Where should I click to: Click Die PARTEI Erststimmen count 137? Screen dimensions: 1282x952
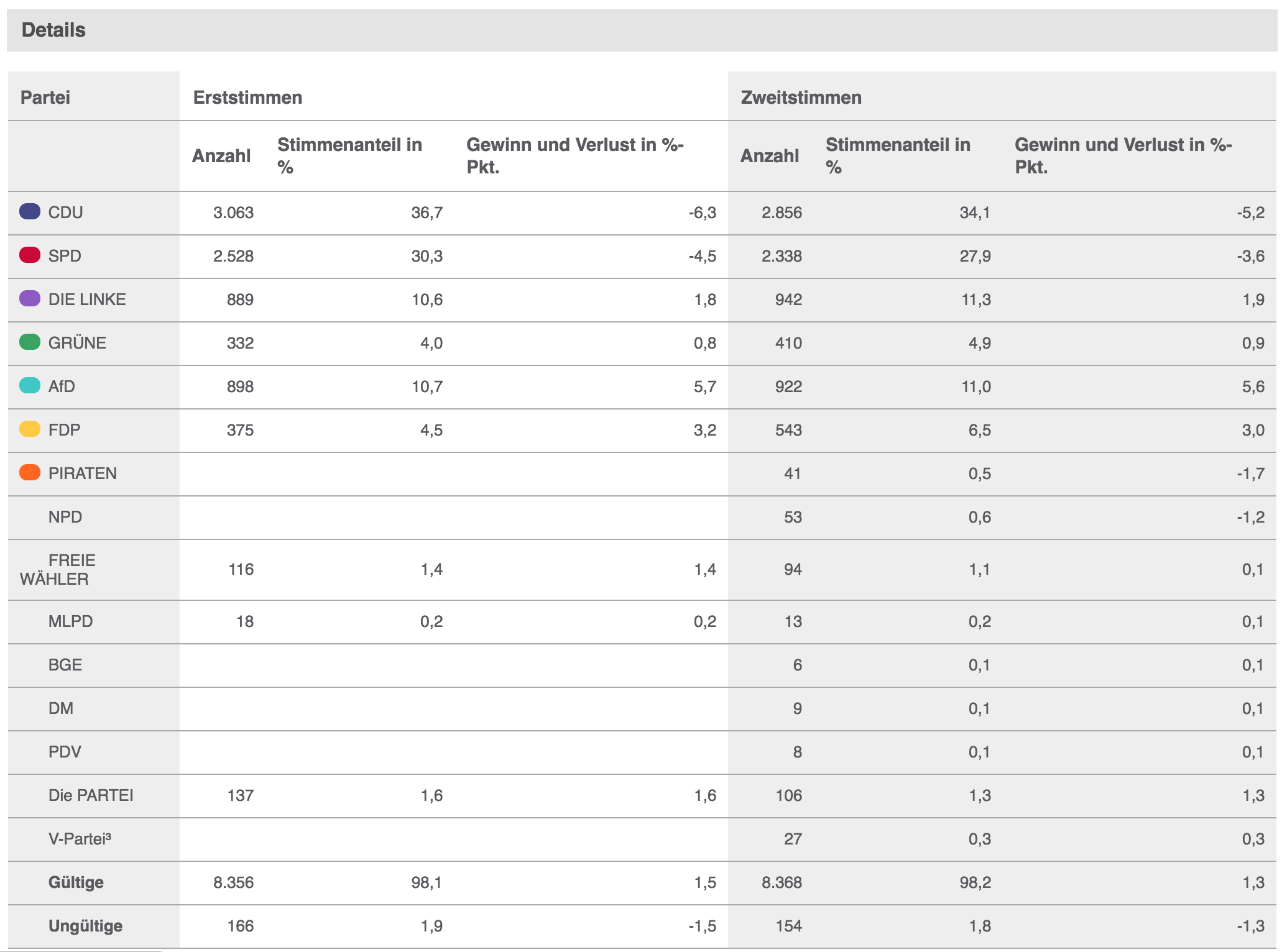tap(241, 795)
